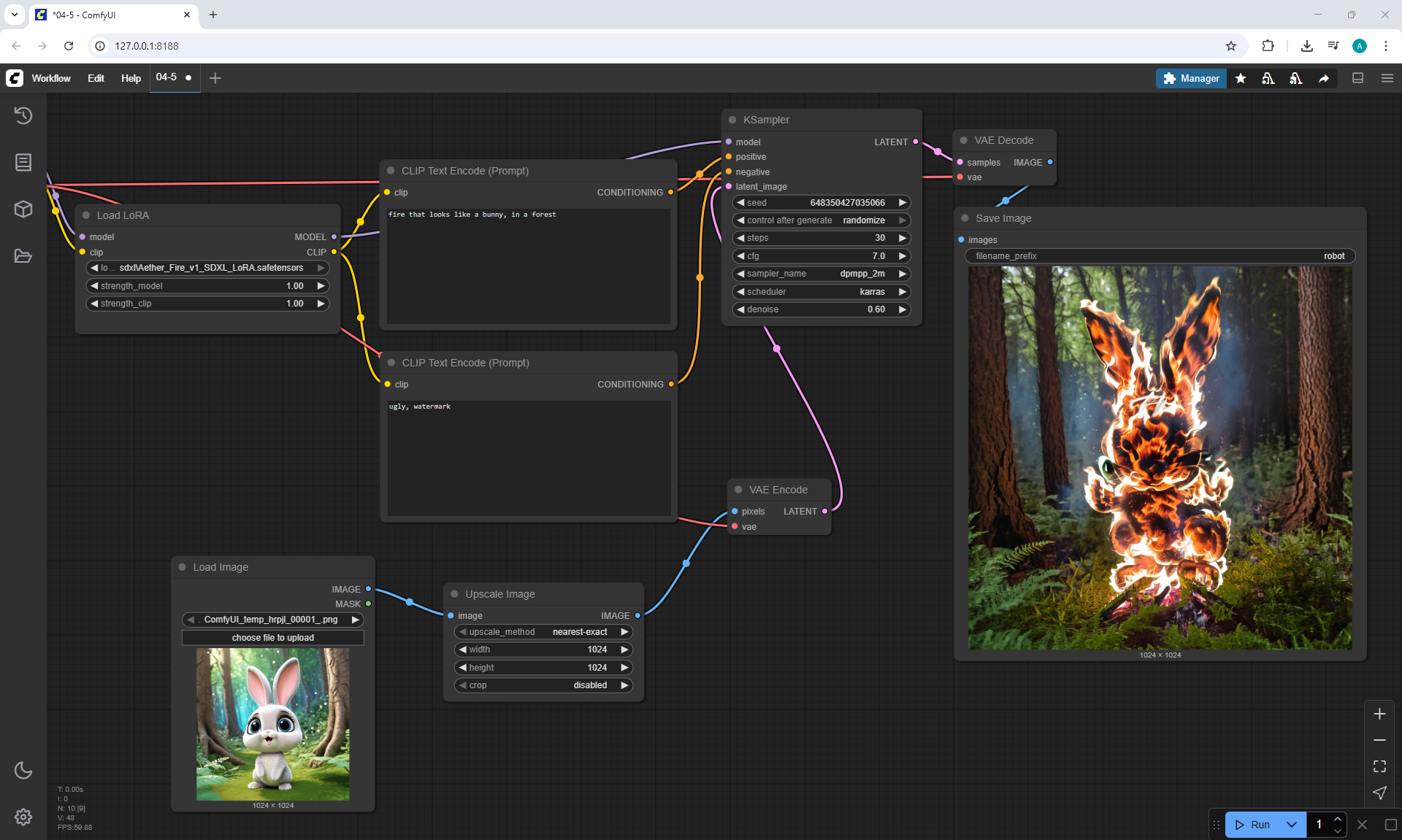Viewport: 1402px width, 840px height.
Task: Click the denoise 0.60 slider field
Action: coord(821,309)
